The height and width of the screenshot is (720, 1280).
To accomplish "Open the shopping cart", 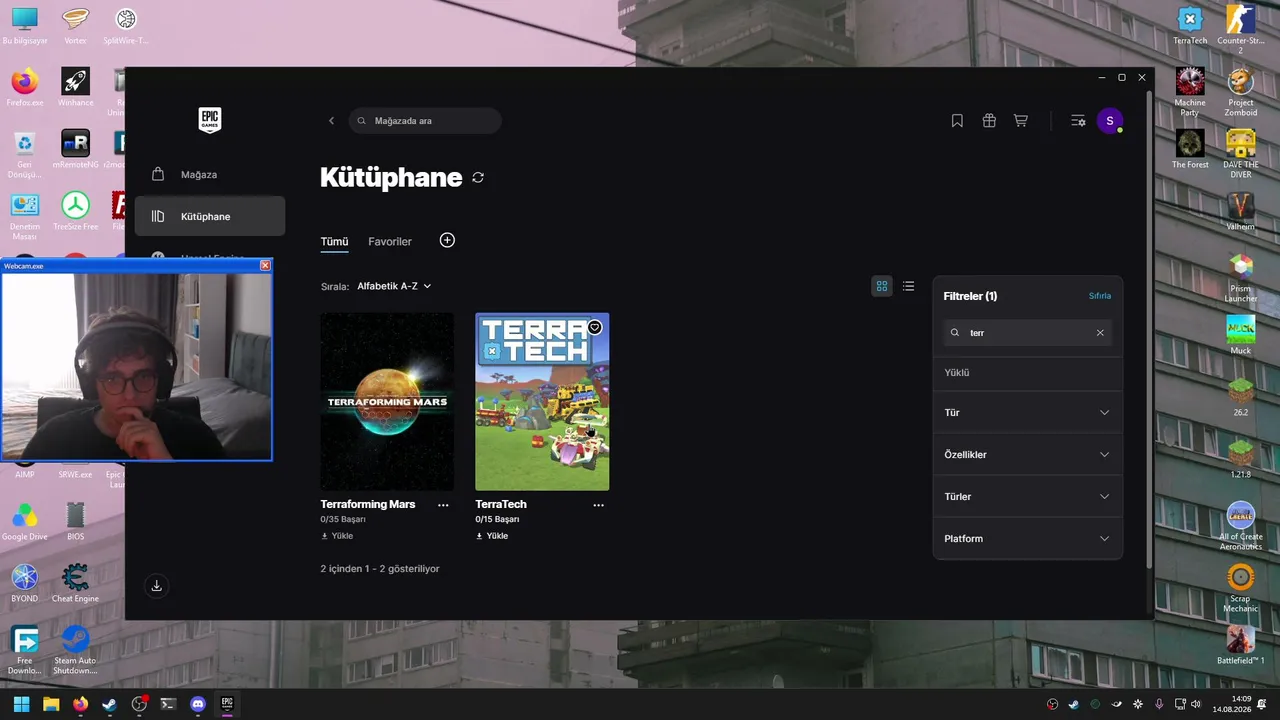I will click(x=1021, y=121).
